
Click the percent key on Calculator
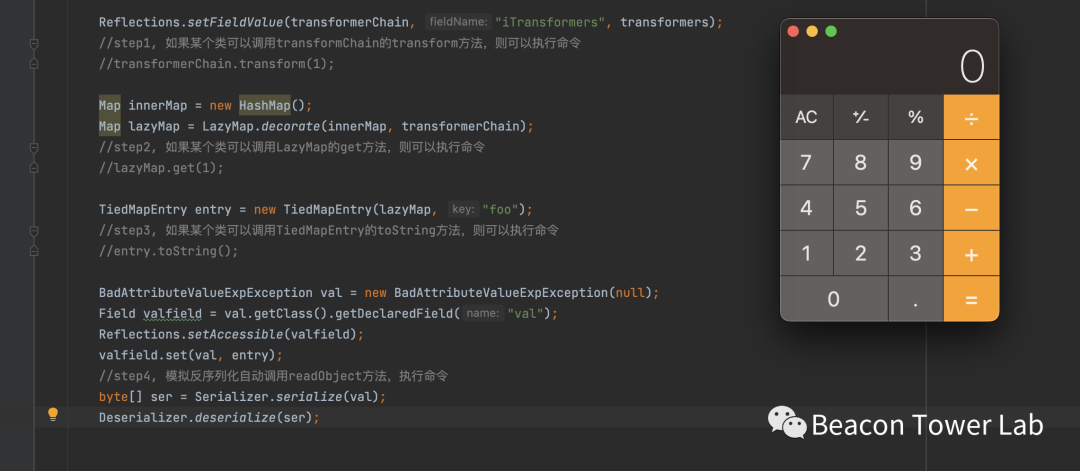[x=915, y=117]
